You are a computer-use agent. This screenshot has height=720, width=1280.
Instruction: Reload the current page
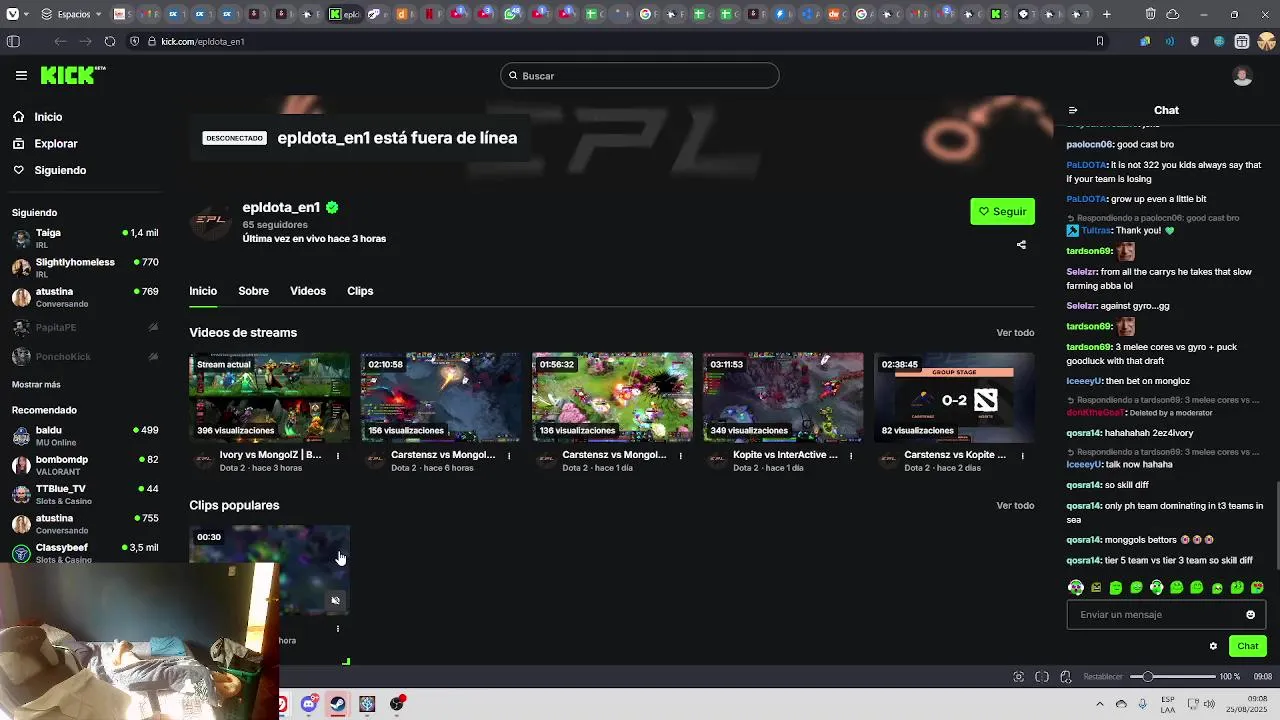click(x=109, y=41)
